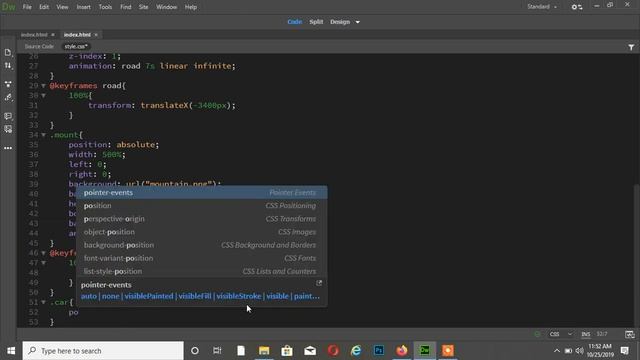Screen dimensions: 640x360
Task: Collapse the @keyframes road block at line 29
Action: pos(43,86)
